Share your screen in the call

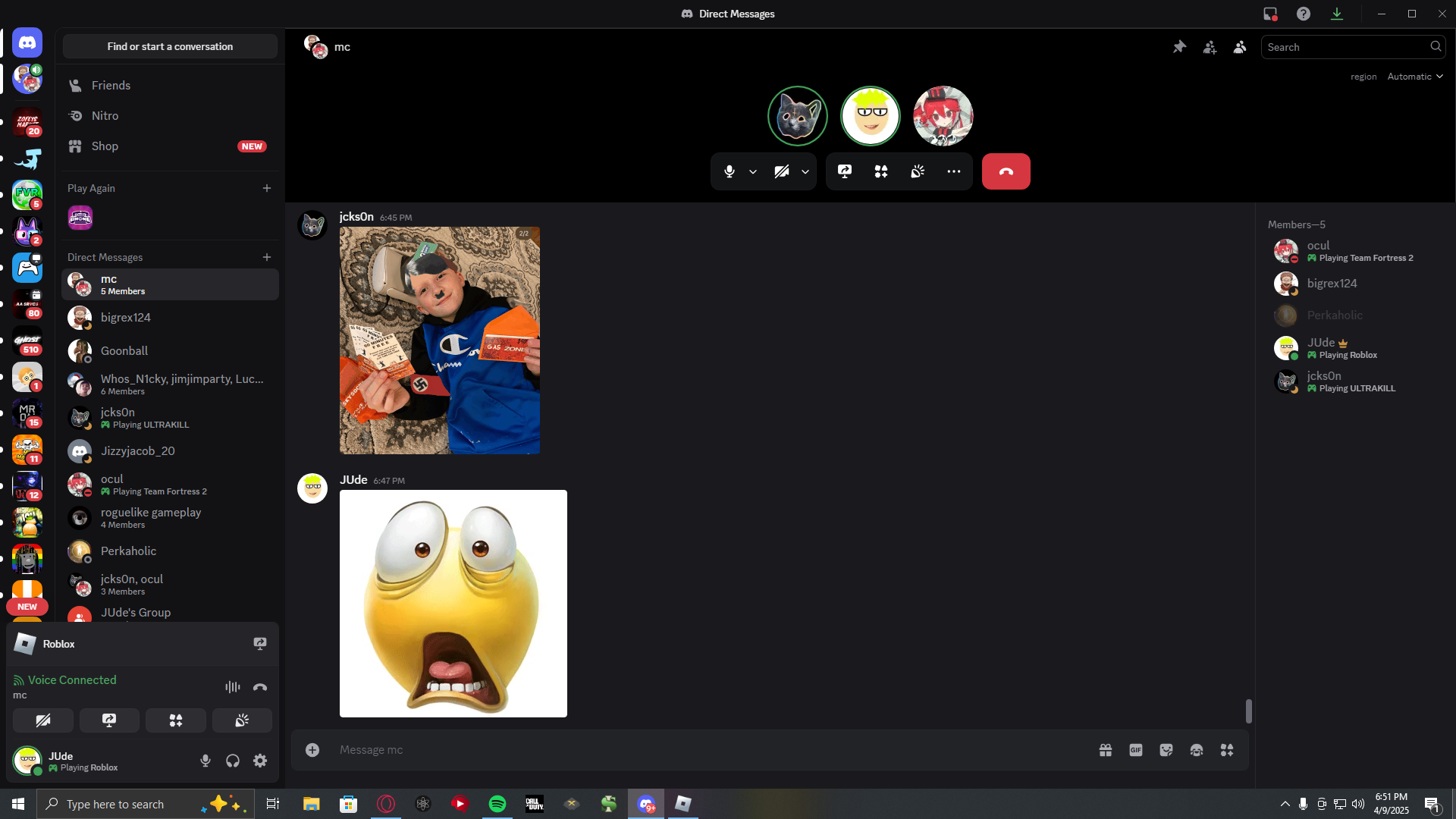point(844,171)
